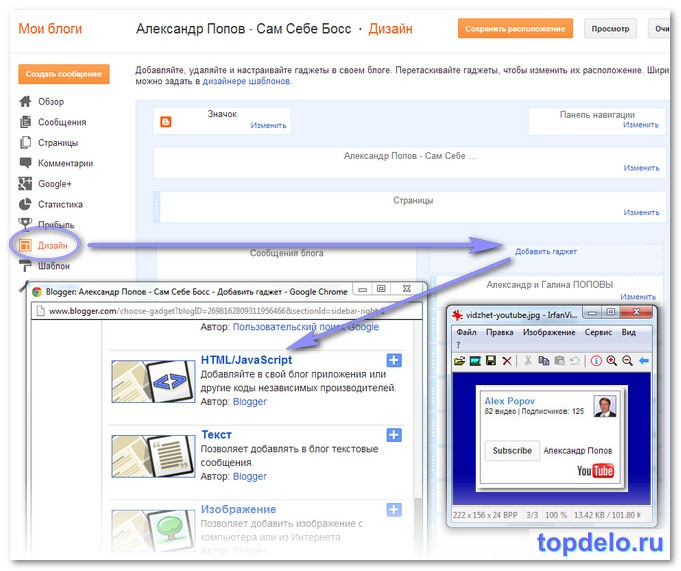Click the Текст gadget thumbnail

tap(153, 456)
